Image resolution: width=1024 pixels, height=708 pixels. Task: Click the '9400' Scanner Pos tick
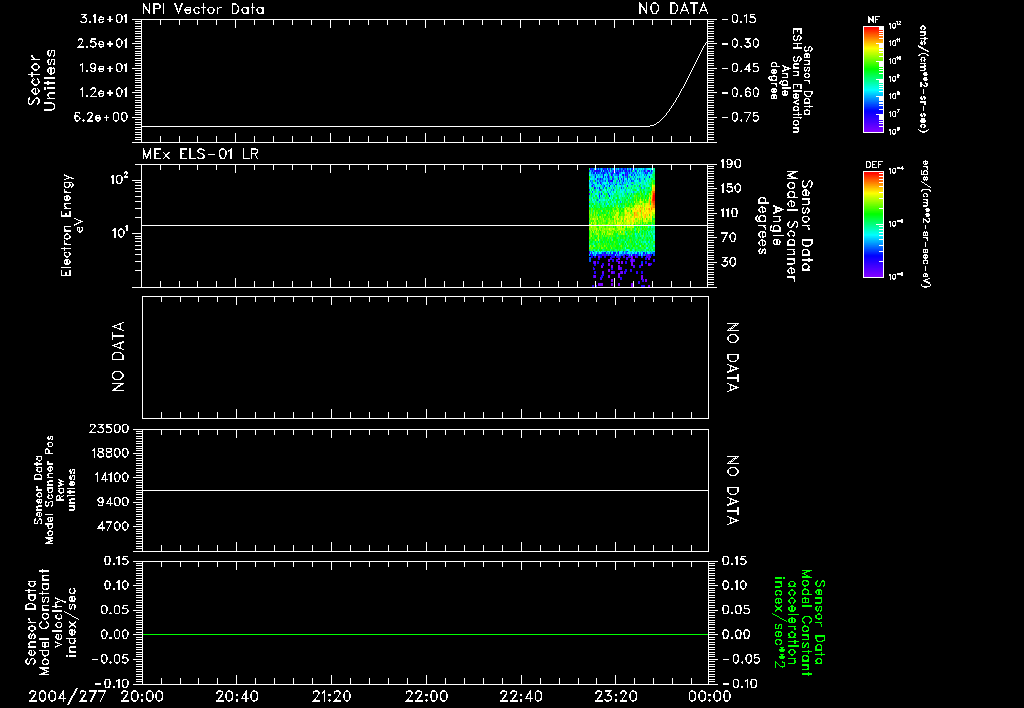[113, 502]
